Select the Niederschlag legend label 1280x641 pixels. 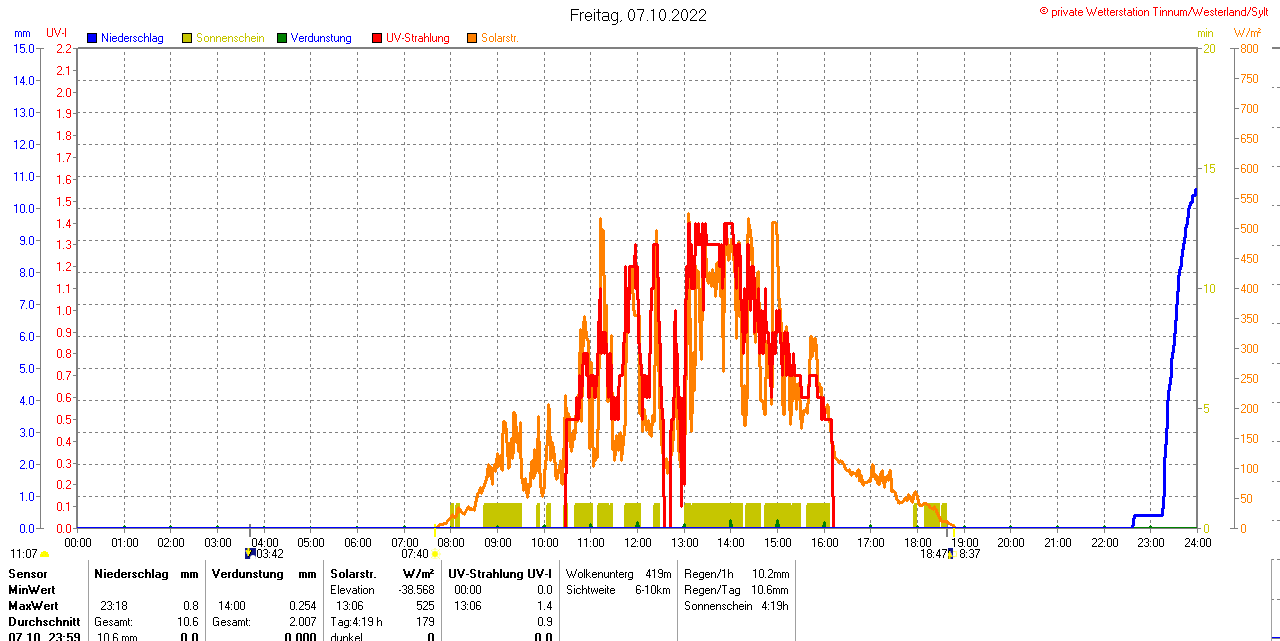[132, 38]
